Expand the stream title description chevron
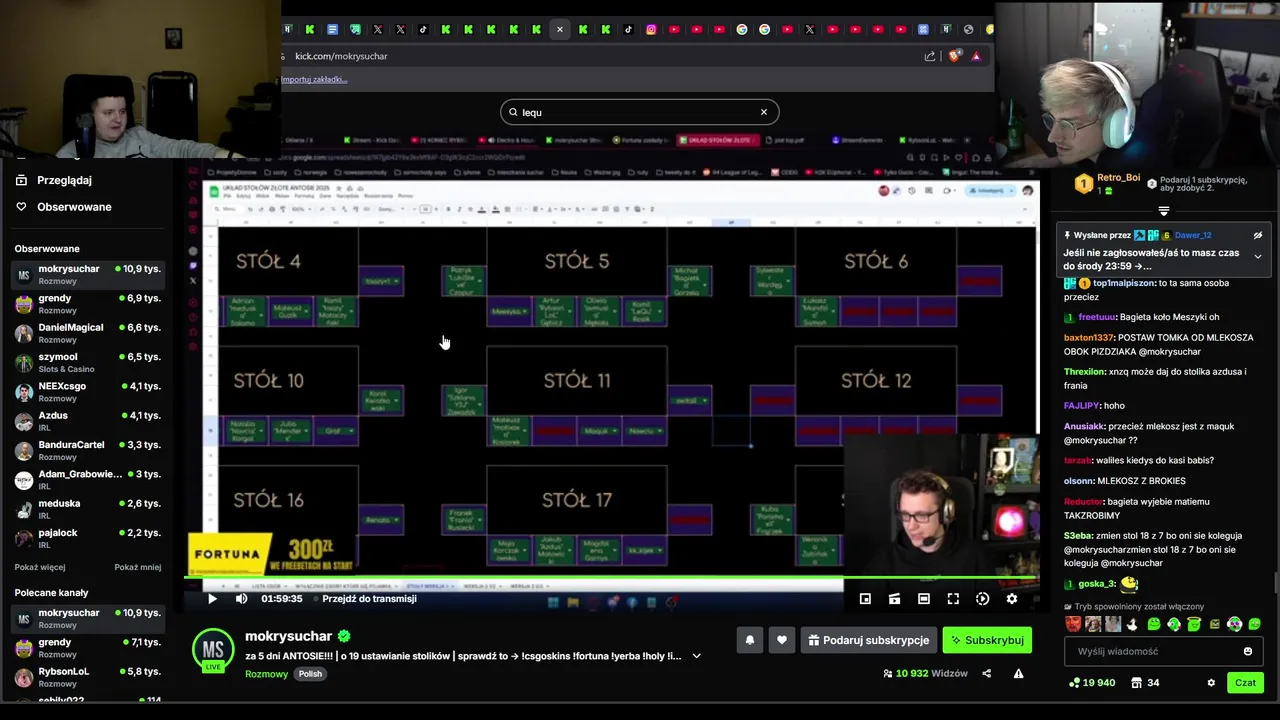1280x720 pixels. (x=696, y=656)
